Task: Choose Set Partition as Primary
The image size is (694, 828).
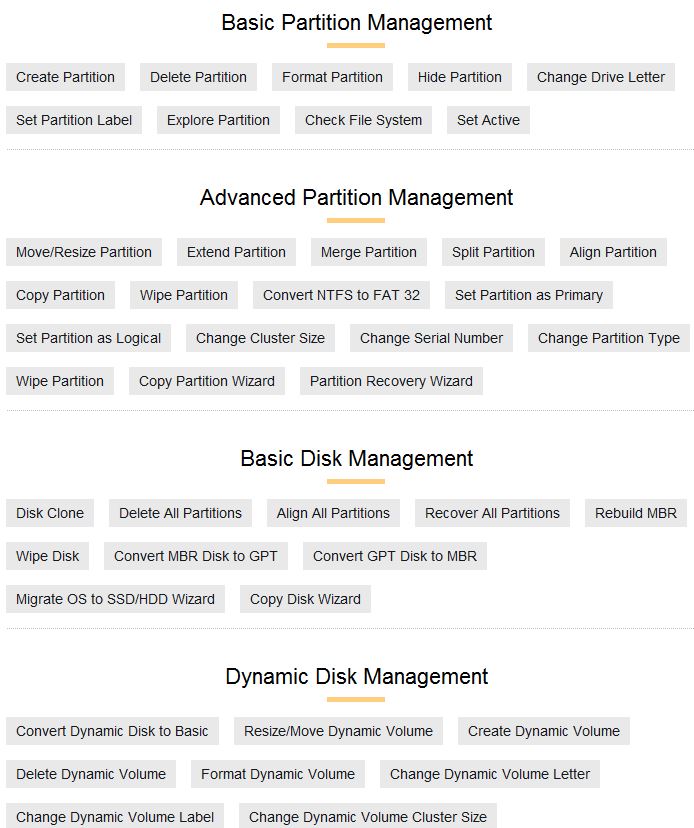Action: [x=529, y=295]
